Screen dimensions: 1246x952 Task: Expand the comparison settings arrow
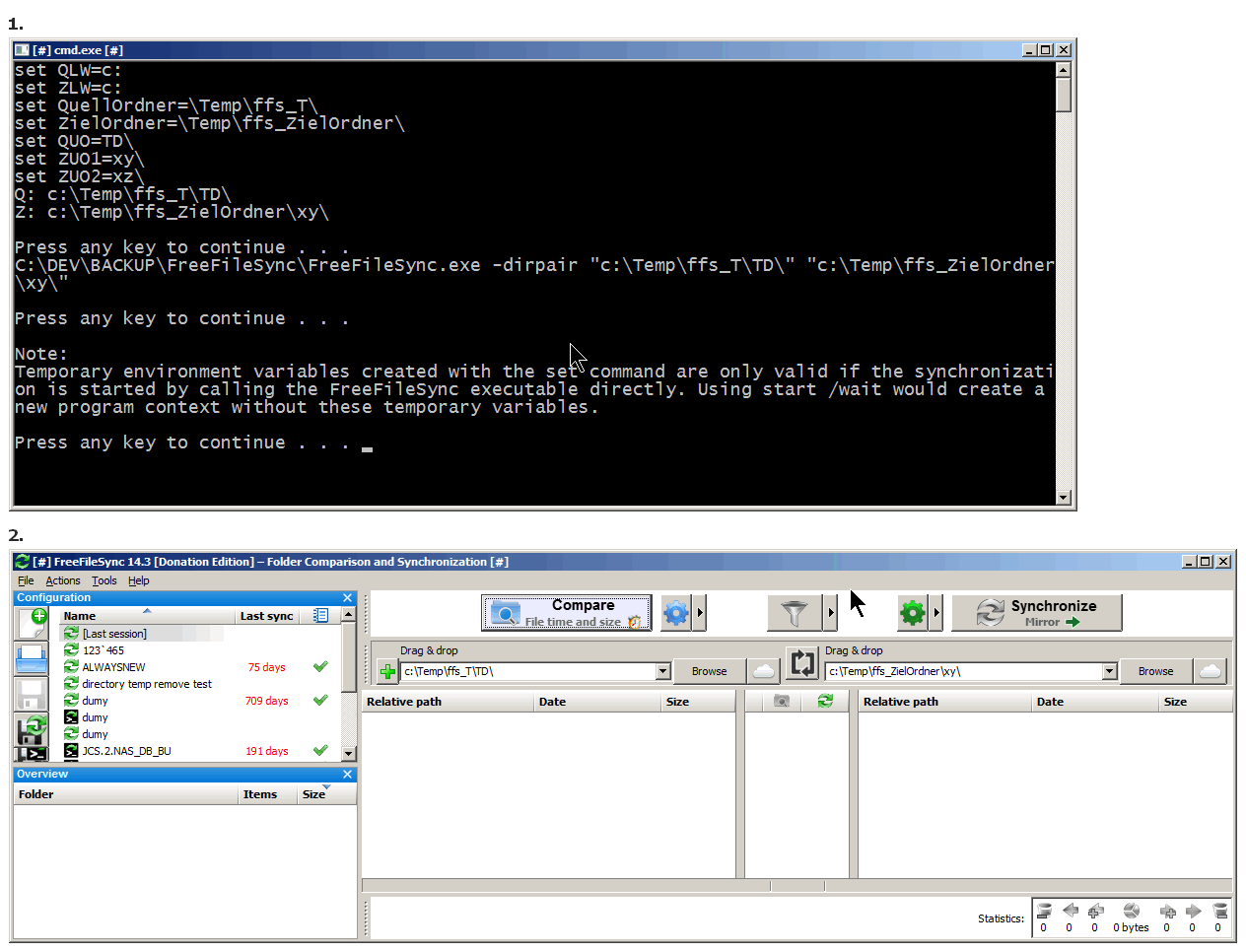pos(700,613)
